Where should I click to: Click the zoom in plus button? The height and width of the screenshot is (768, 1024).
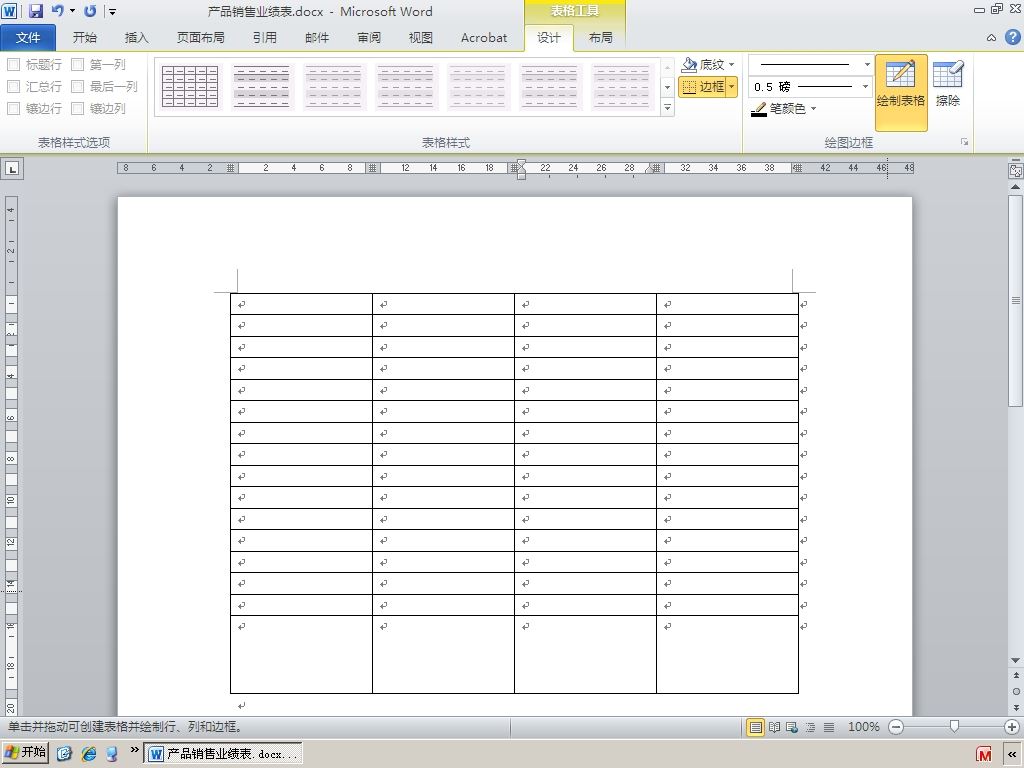(1012, 727)
